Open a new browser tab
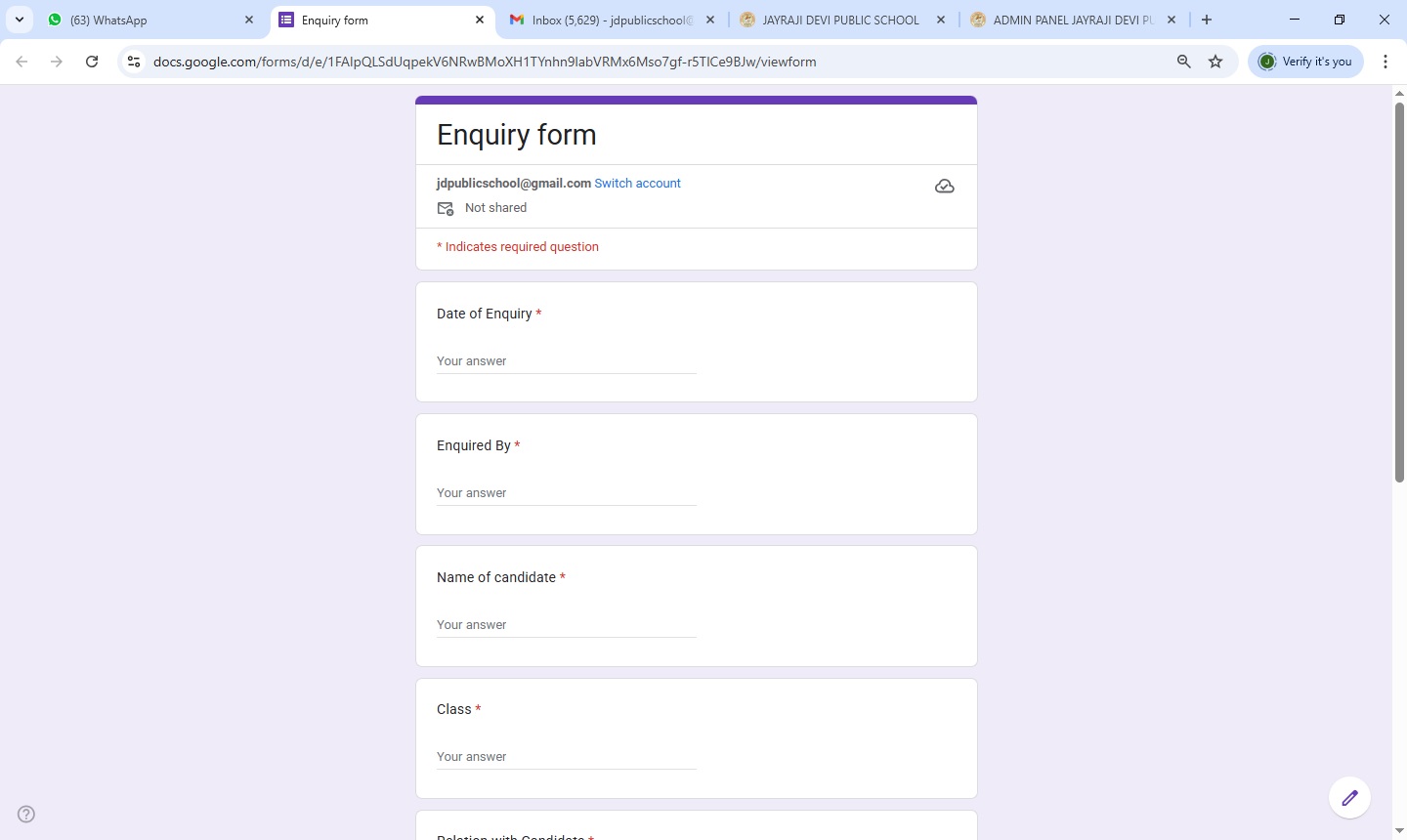This screenshot has width=1407, height=840. click(1207, 20)
